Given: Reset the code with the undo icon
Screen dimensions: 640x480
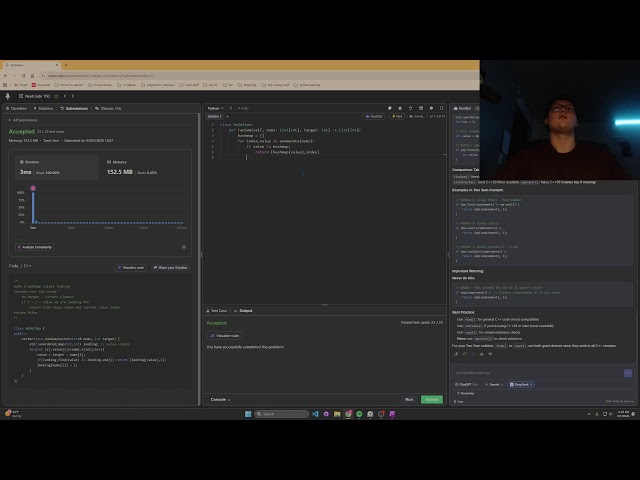Looking at the screenshot, I should point(410,109).
